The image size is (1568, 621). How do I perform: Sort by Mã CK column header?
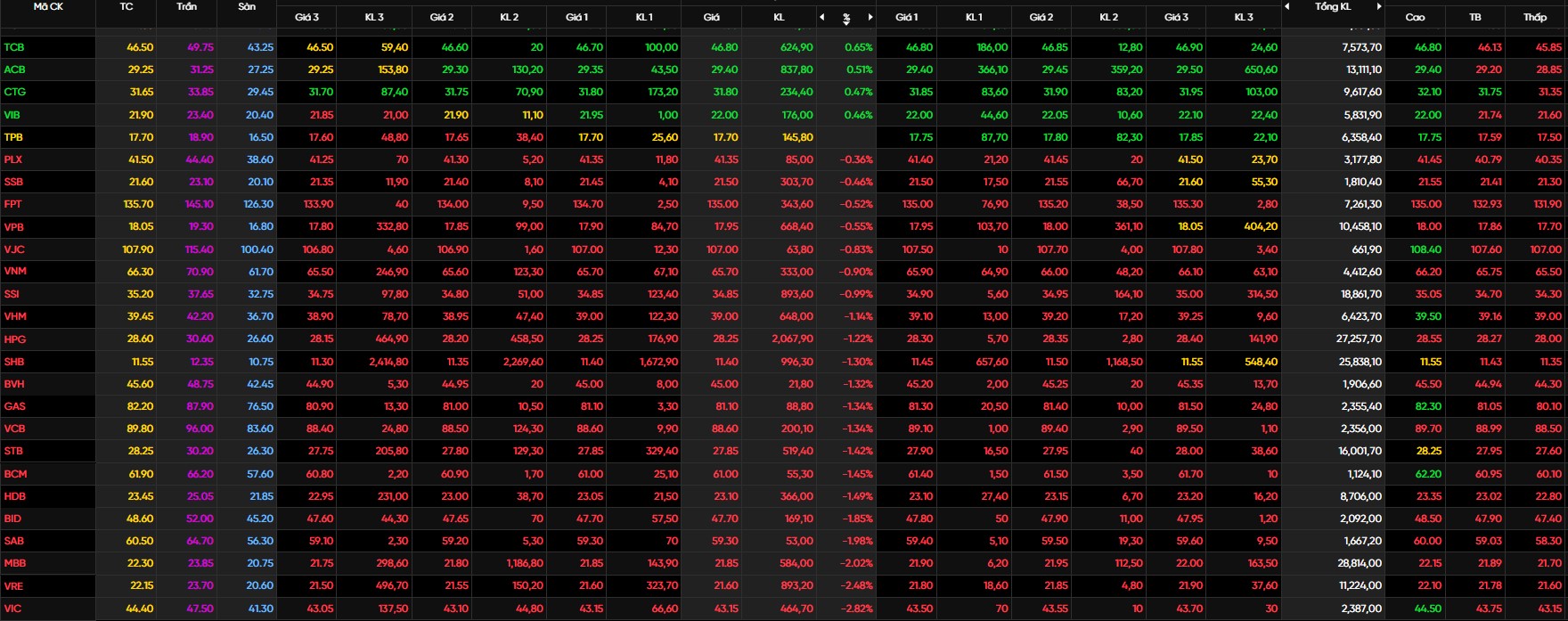48,6
